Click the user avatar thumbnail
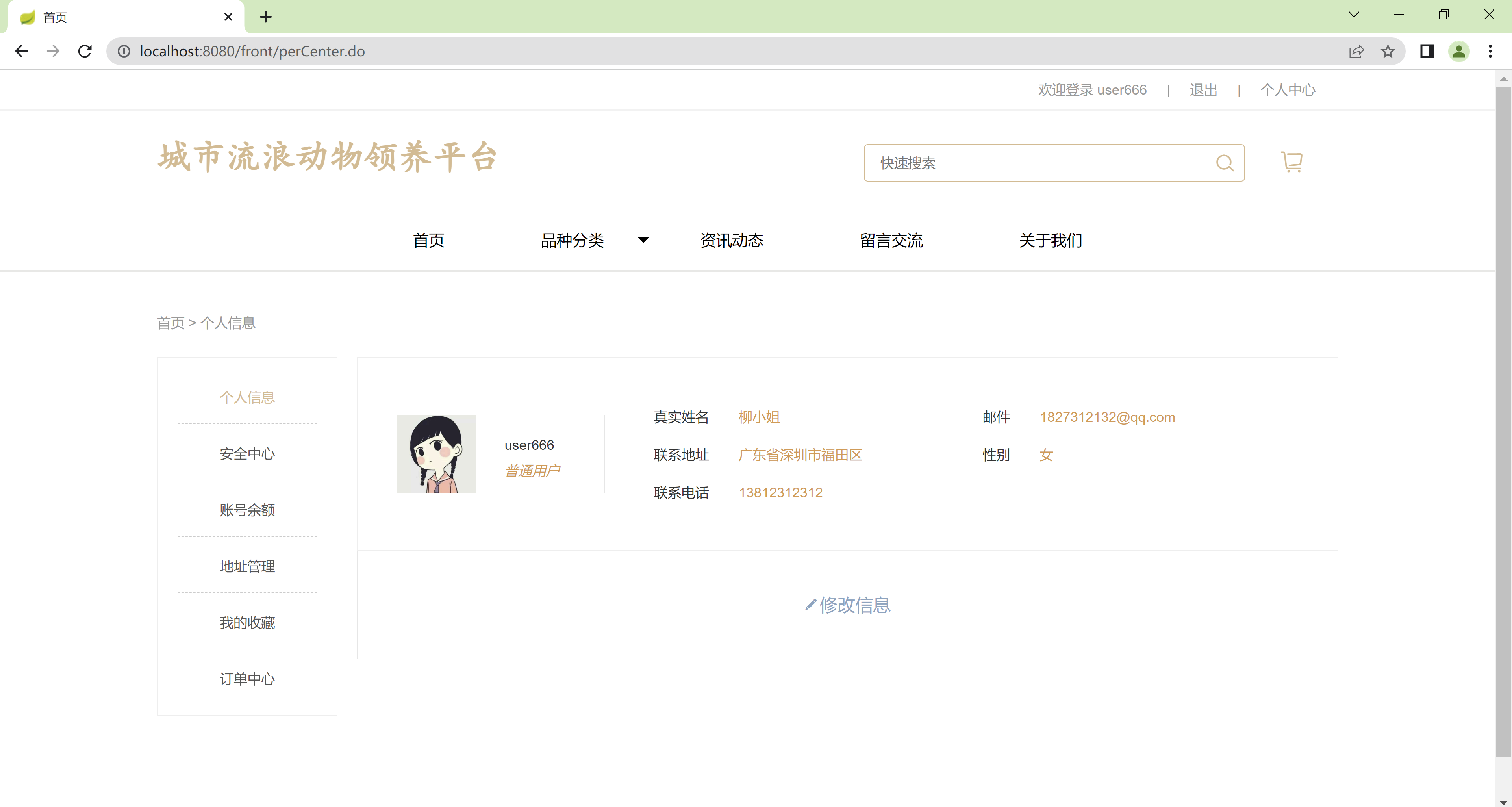This screenshot has width=1512, height=807. point(436,454)
